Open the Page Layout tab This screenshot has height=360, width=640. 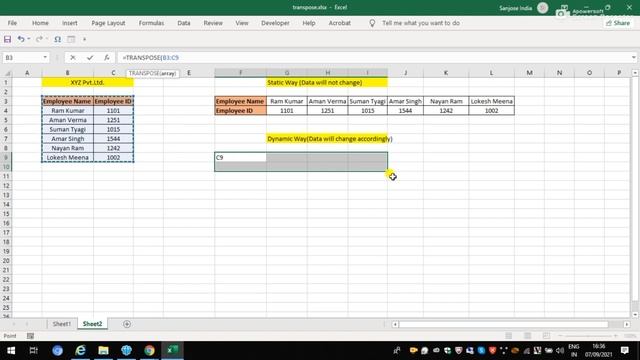point(108,23)
